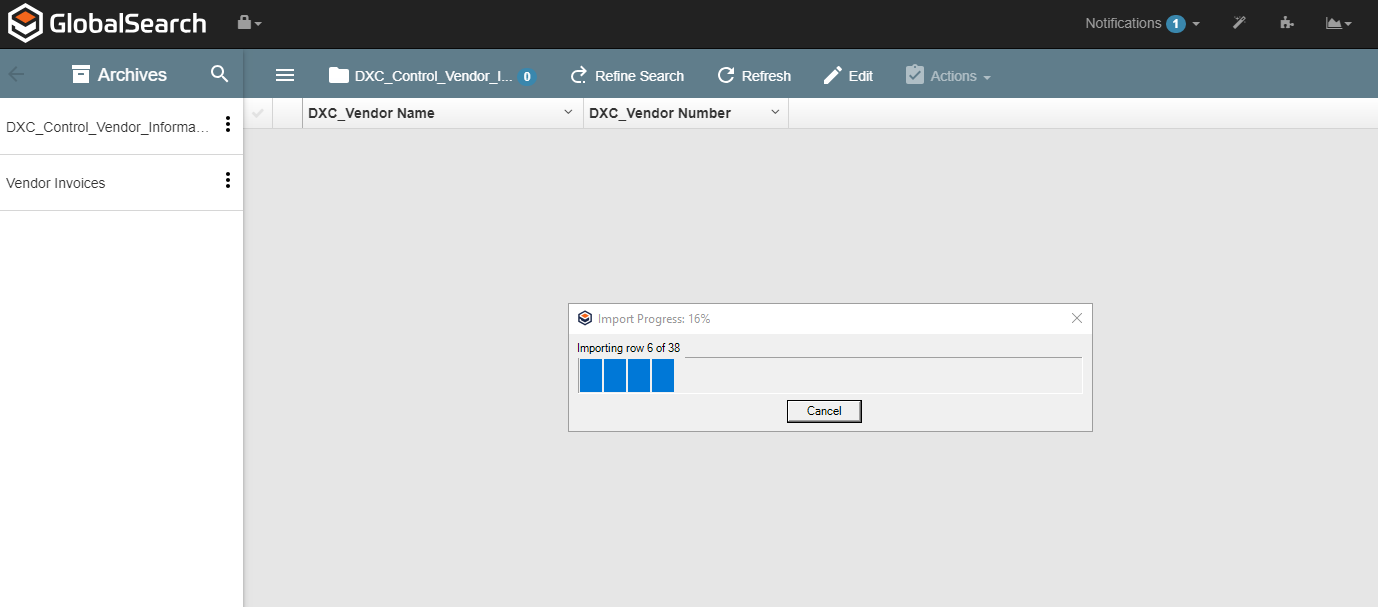Expand DXC_Vendor Number column dropdown arrow

[x=774, y=113]
